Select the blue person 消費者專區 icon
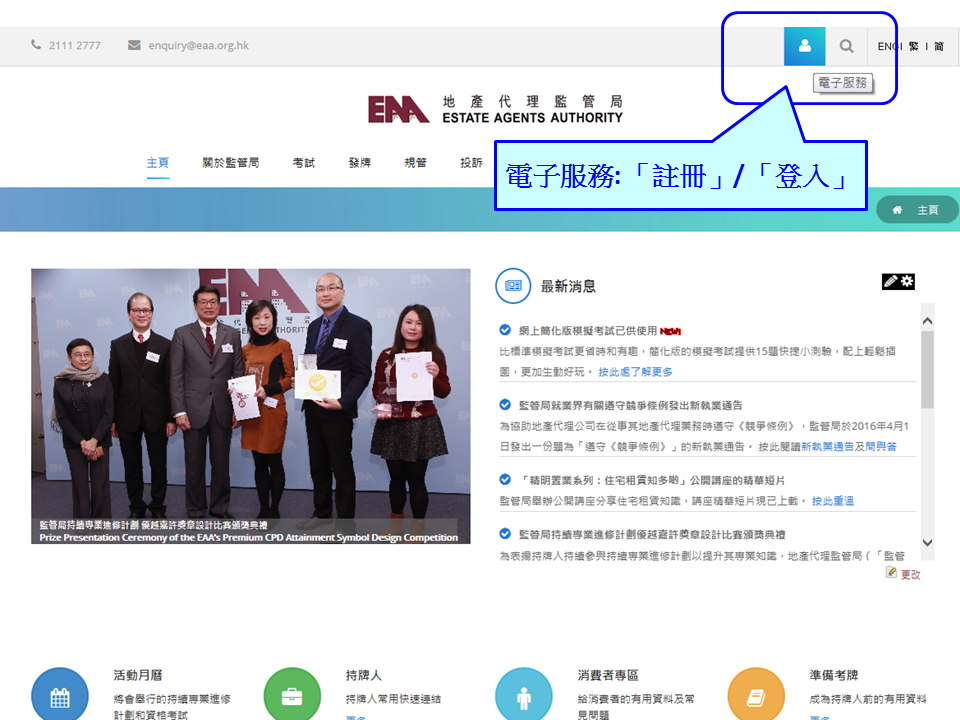Image resolution: width=960 pixels, height=720 pixels. coord(524,696)
